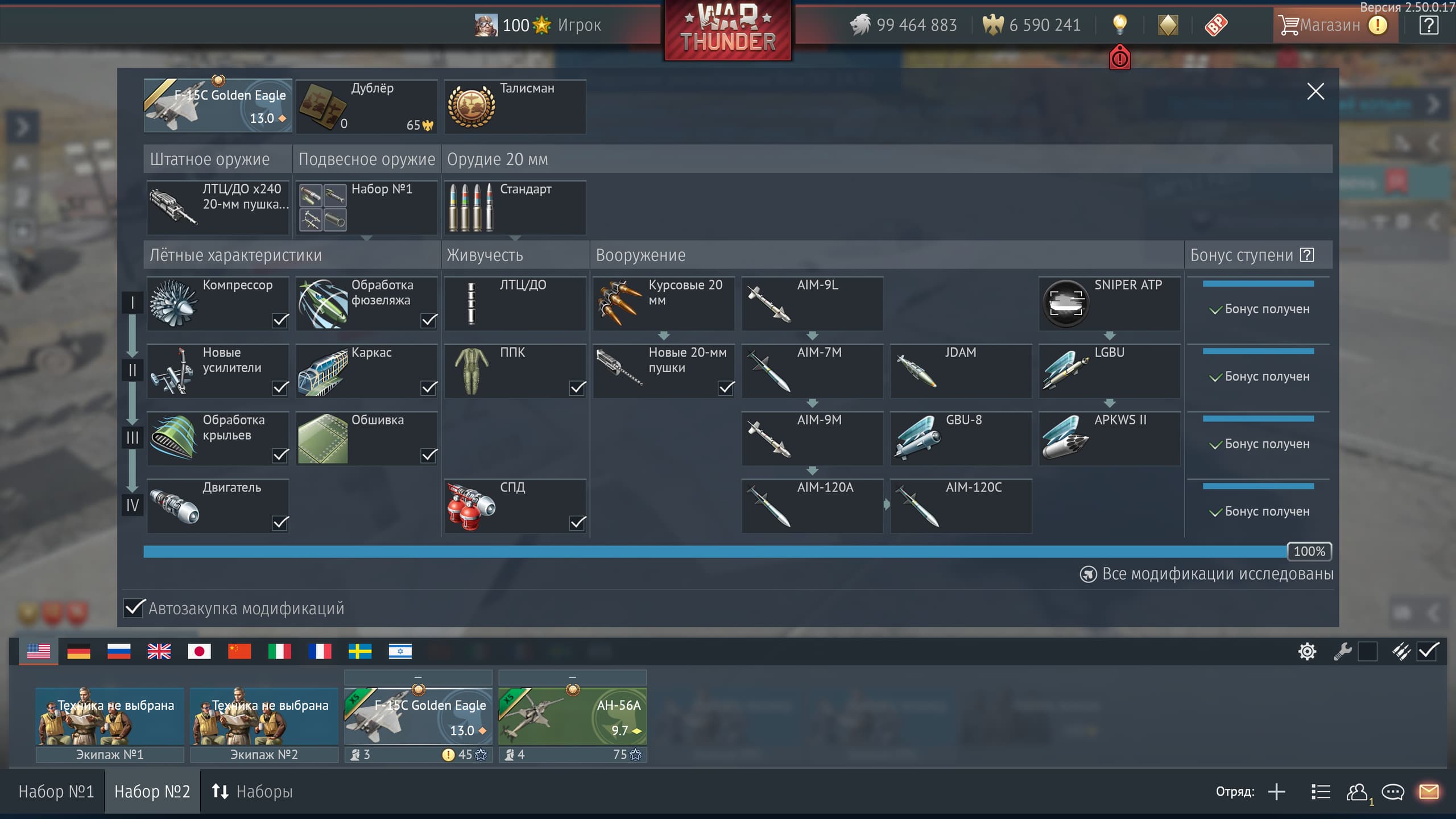Screen dimensions: 1456x819
Task: Expand the Набор №1 suspended weapons dropdown
Action: pos(367,237)
